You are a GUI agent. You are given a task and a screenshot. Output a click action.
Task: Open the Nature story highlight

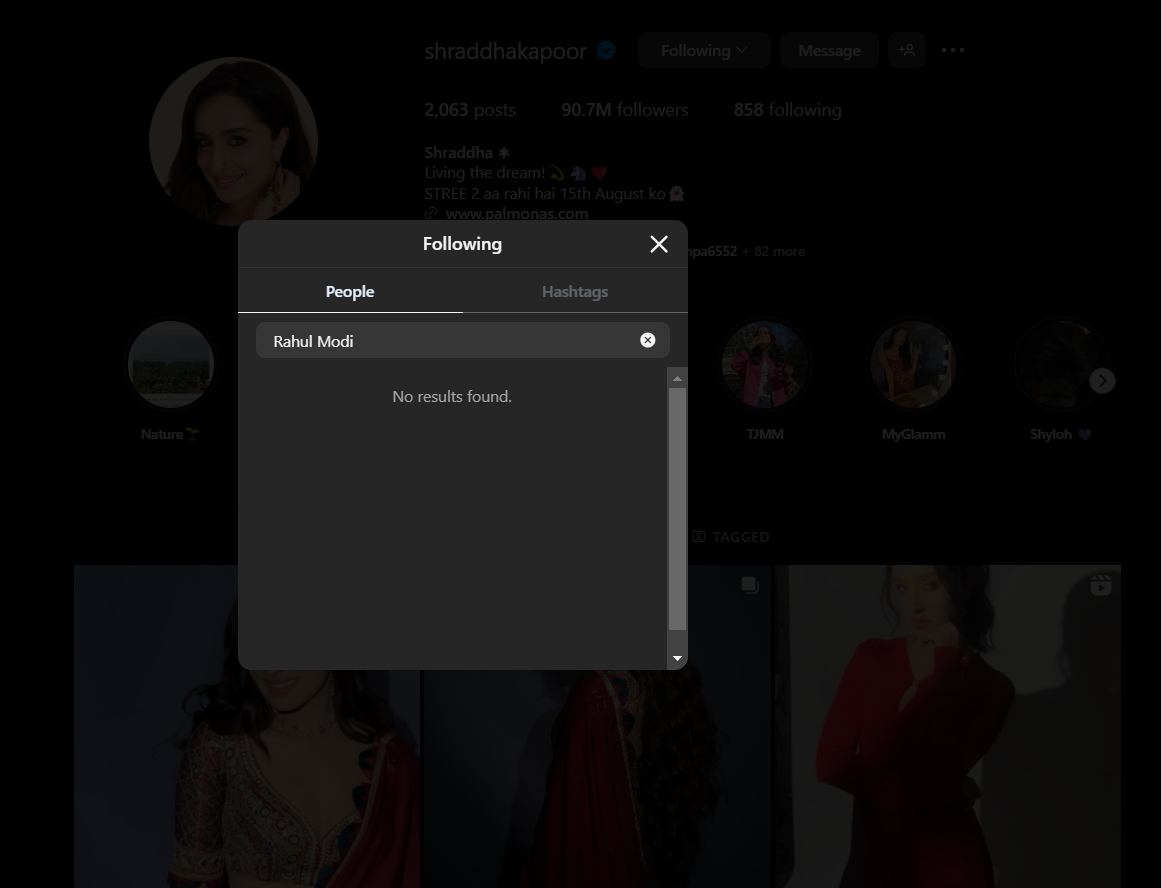[x=171, y=364]
